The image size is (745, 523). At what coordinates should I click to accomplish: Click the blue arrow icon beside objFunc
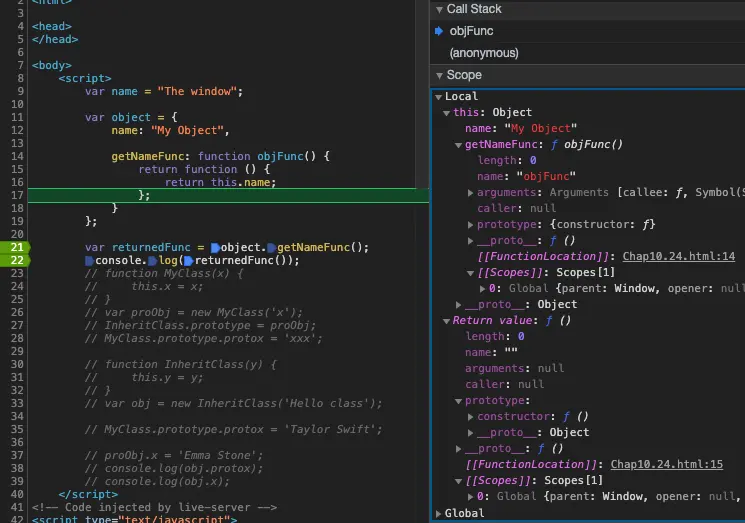[x=439, y=31]
